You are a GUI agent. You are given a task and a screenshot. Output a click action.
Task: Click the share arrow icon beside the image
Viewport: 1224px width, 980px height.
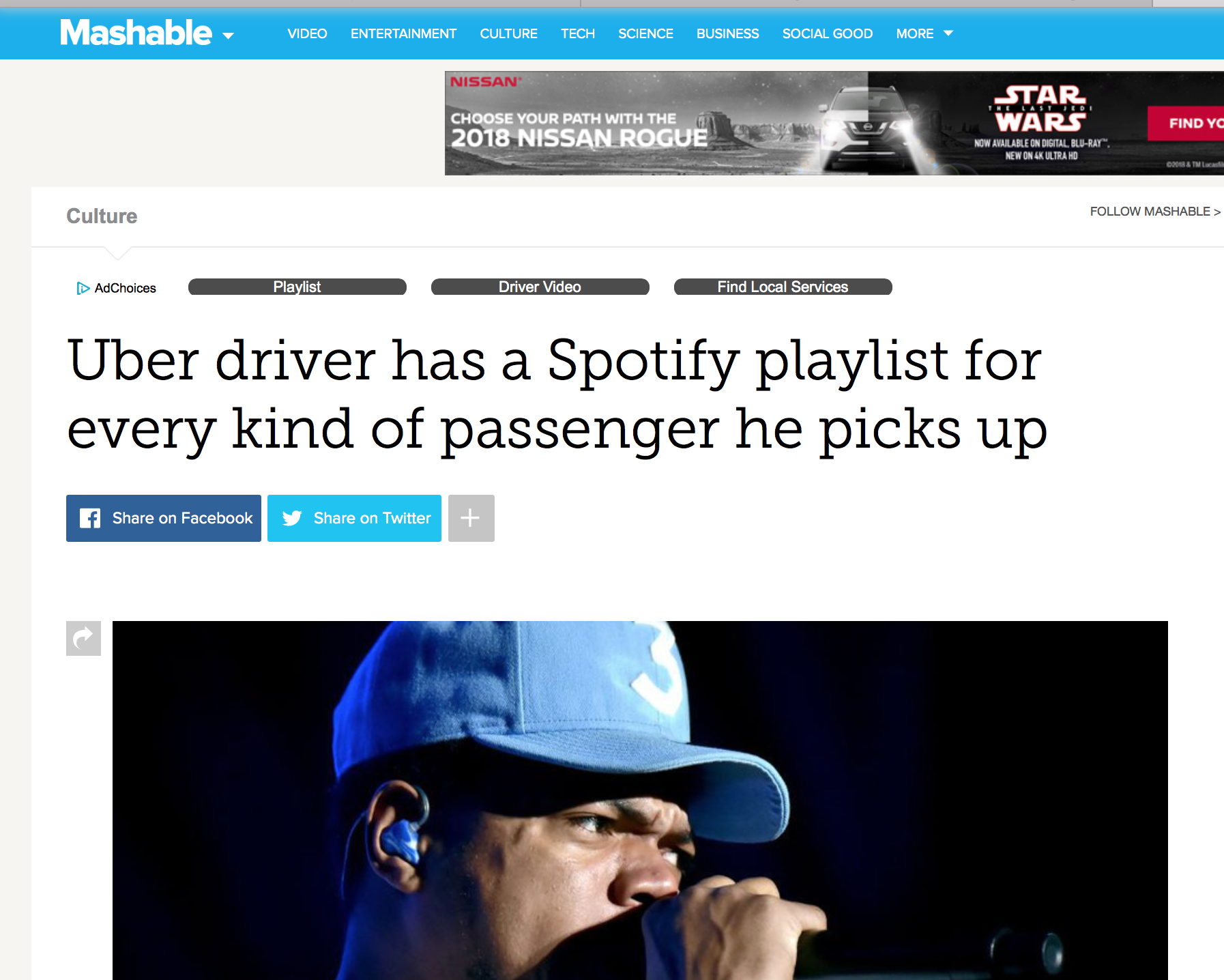[x=83, y=638]
